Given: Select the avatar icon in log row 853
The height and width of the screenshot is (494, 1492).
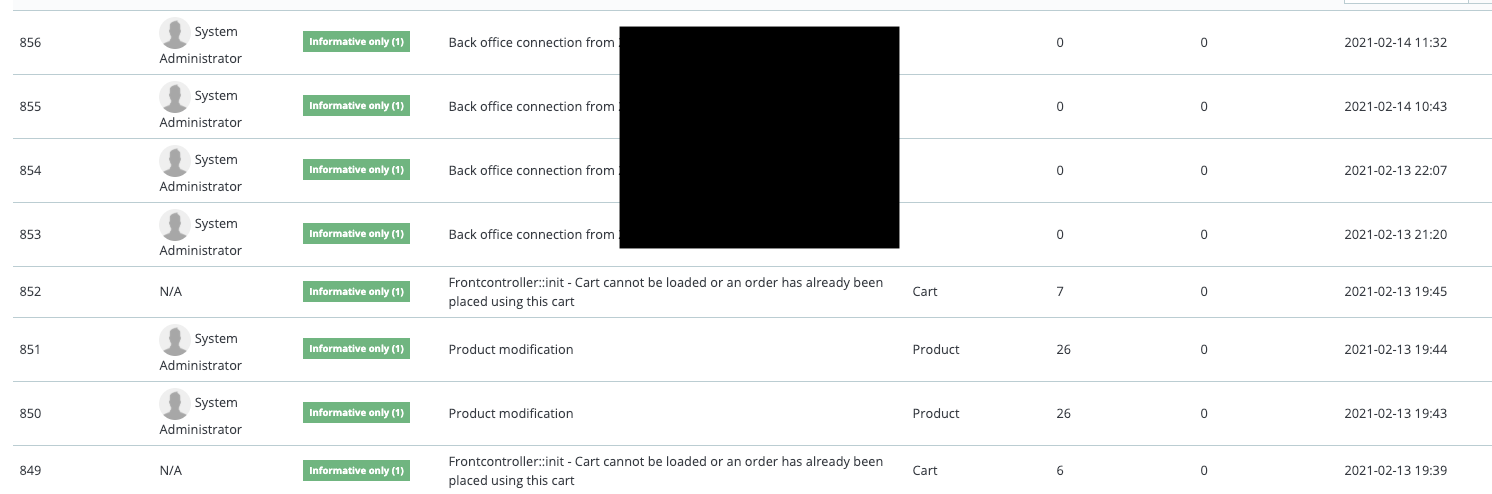Looking at the screenshot, I should pyautogui.click(x=175, y=225).
